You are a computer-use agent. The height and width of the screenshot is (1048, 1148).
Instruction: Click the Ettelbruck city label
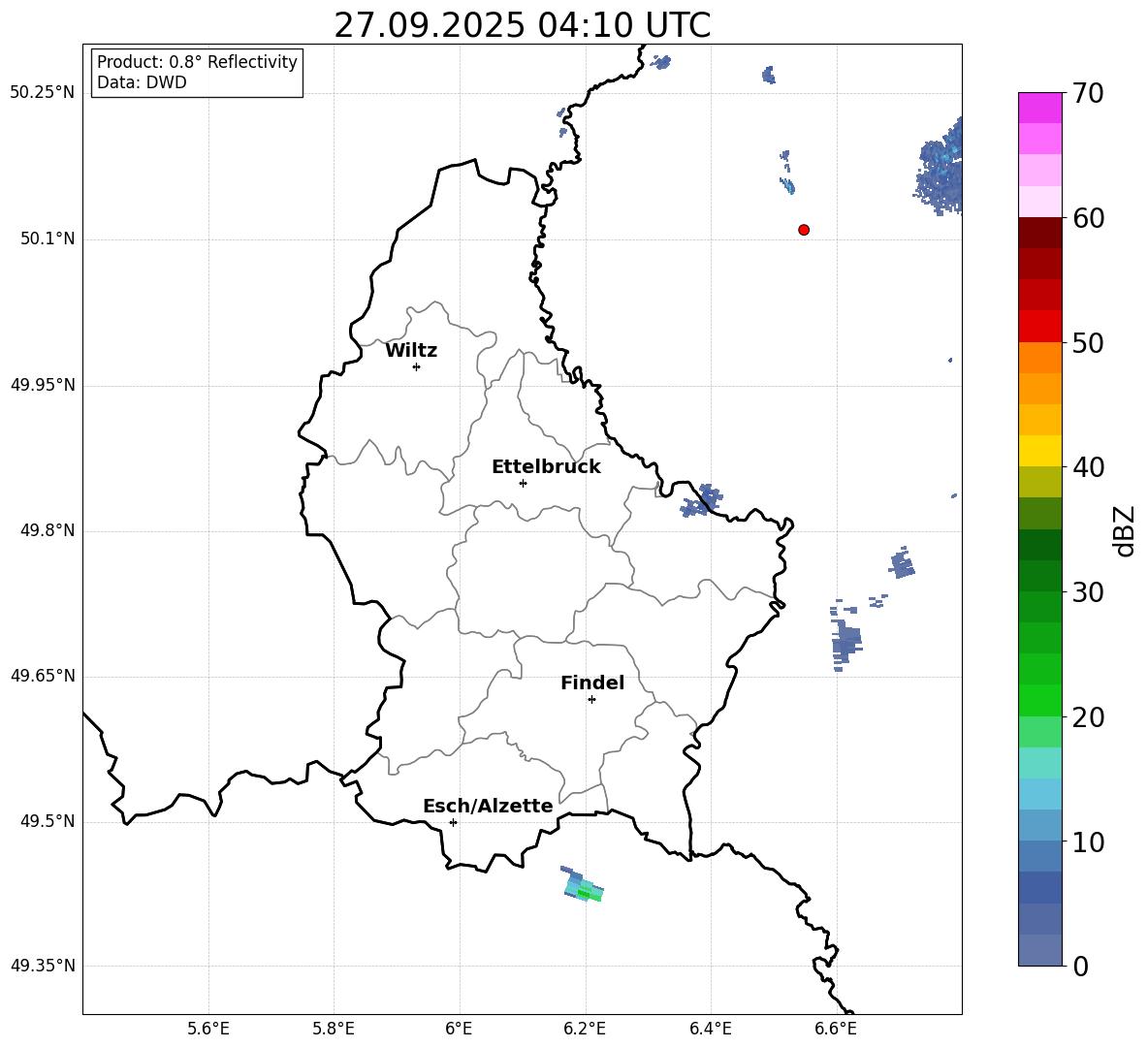click(546, 467)
